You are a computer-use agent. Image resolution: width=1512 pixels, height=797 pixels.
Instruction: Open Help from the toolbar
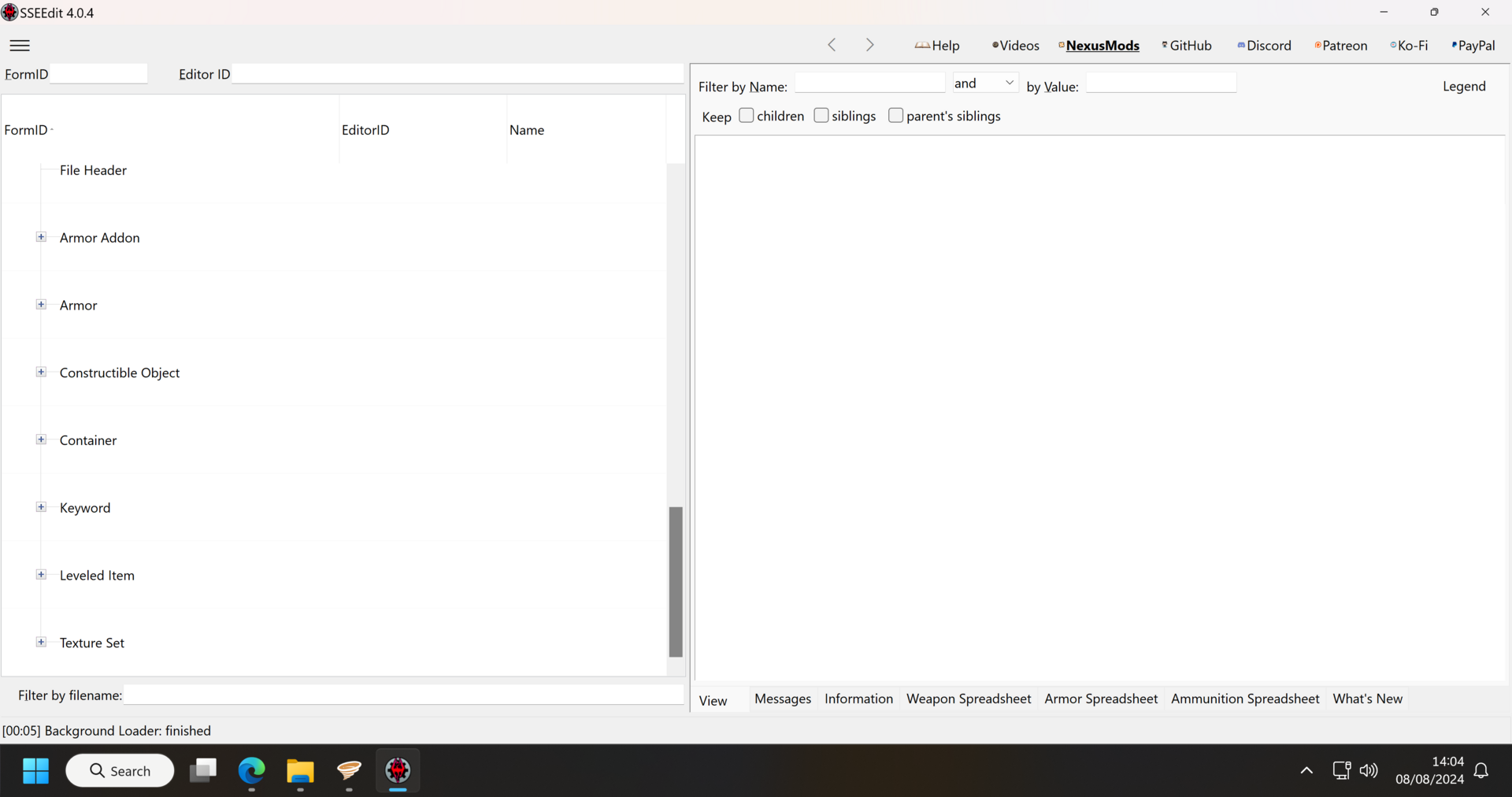click(x=937, y=46)
